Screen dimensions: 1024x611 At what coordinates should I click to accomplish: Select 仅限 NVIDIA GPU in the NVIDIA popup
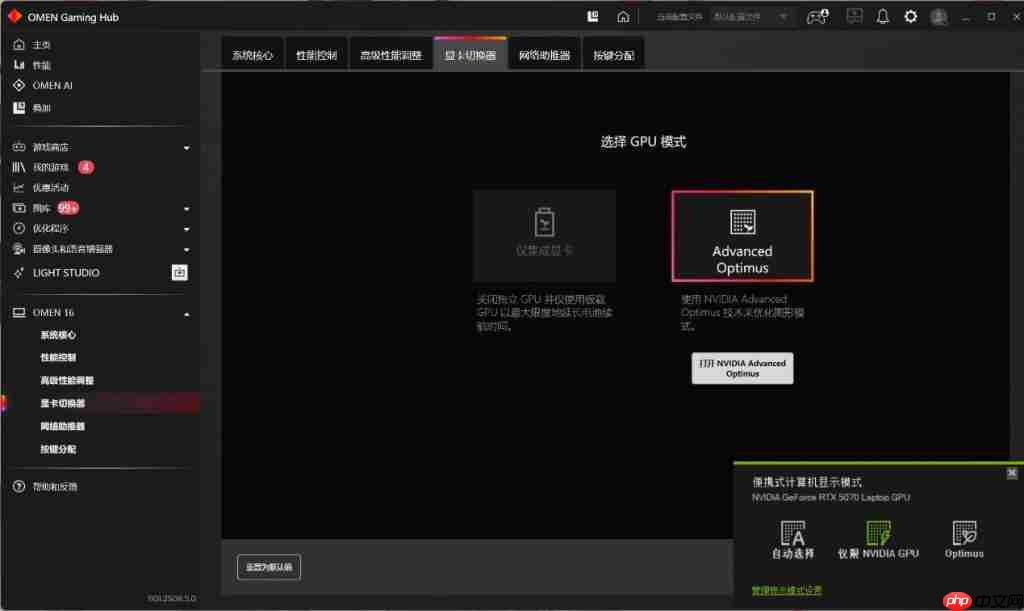coord(878,540)
